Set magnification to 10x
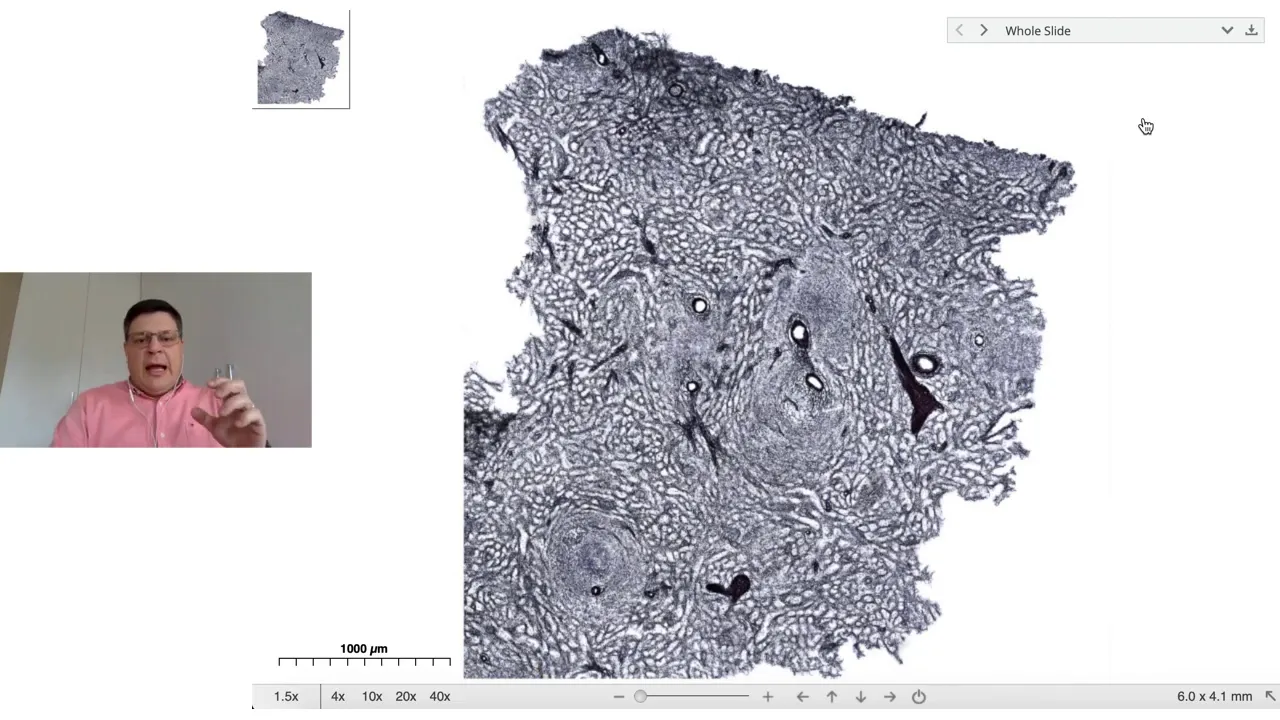 point(372,696)
